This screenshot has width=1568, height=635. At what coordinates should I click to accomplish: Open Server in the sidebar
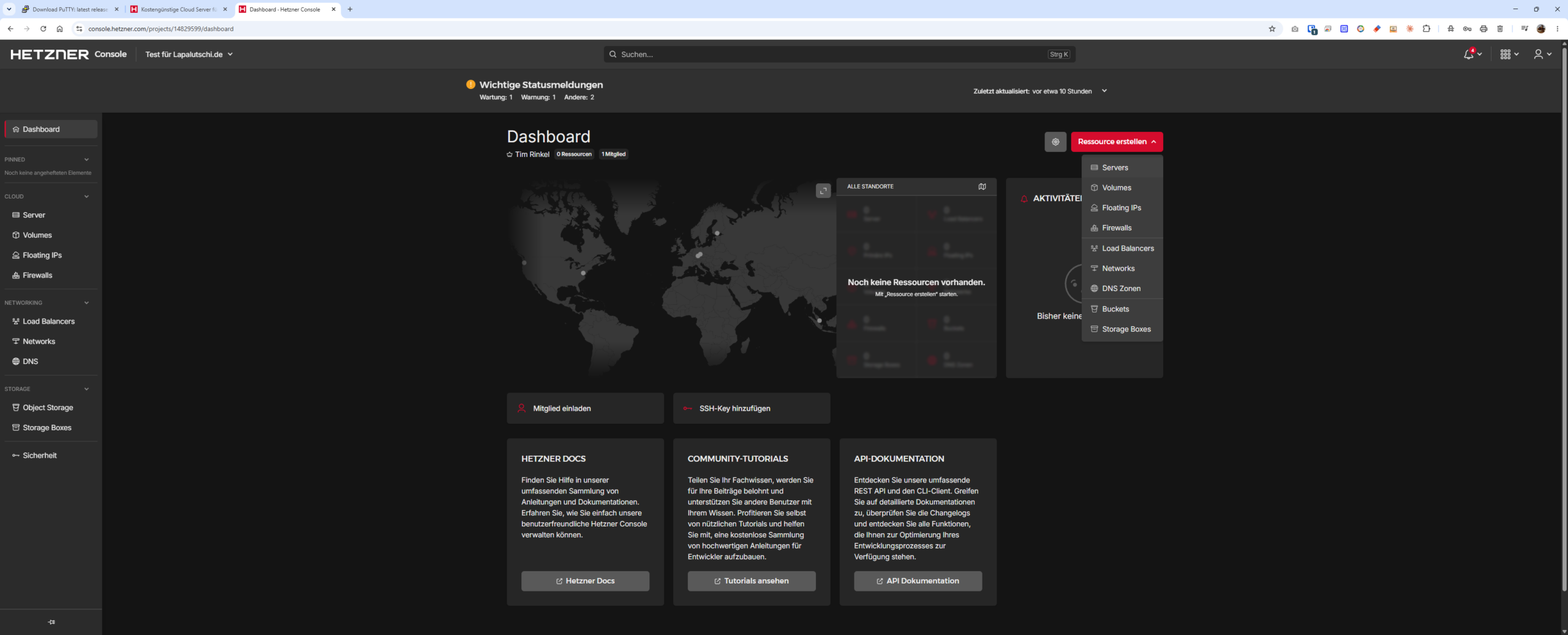[51, 215]
